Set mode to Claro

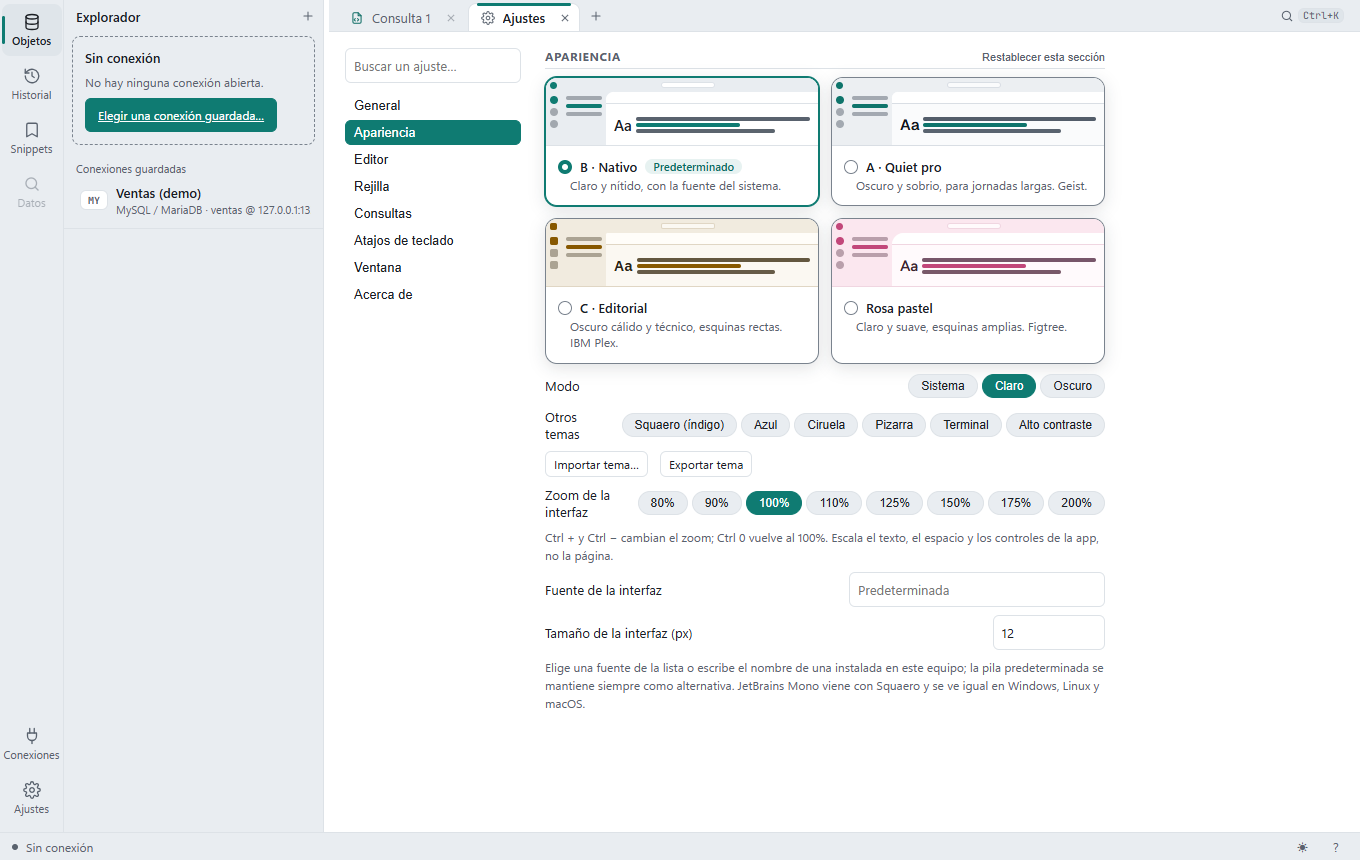click(1009, 386)
